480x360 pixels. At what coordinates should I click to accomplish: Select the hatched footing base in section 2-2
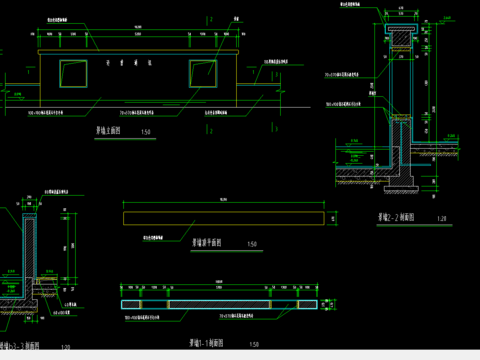[401, 181]
